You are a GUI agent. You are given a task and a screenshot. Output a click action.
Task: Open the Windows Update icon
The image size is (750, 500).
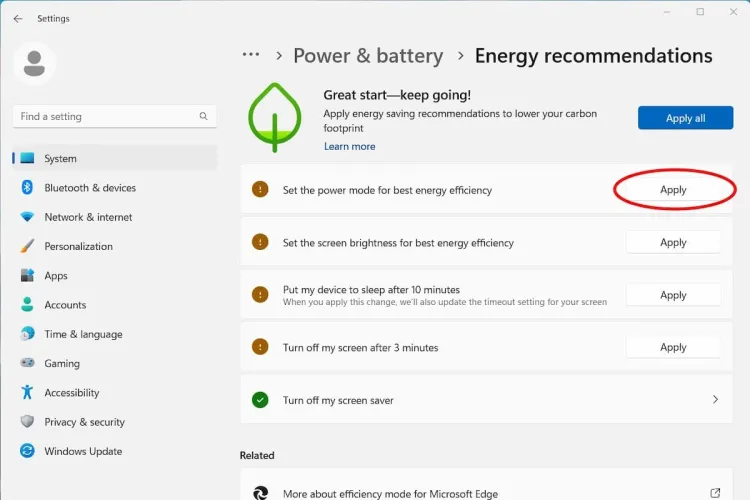(x=27, y=451)
